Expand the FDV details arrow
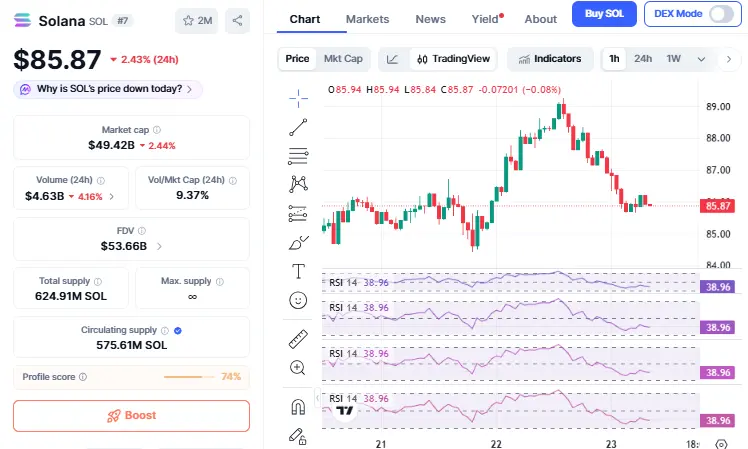748x449 pixels. pos(160,246)
